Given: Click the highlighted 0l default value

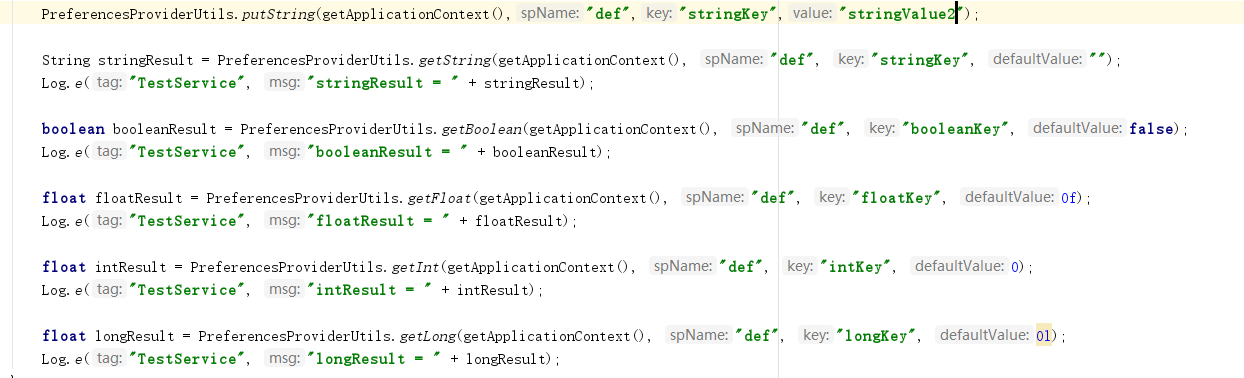Looking at the screenshot, I should [1045, 336].
